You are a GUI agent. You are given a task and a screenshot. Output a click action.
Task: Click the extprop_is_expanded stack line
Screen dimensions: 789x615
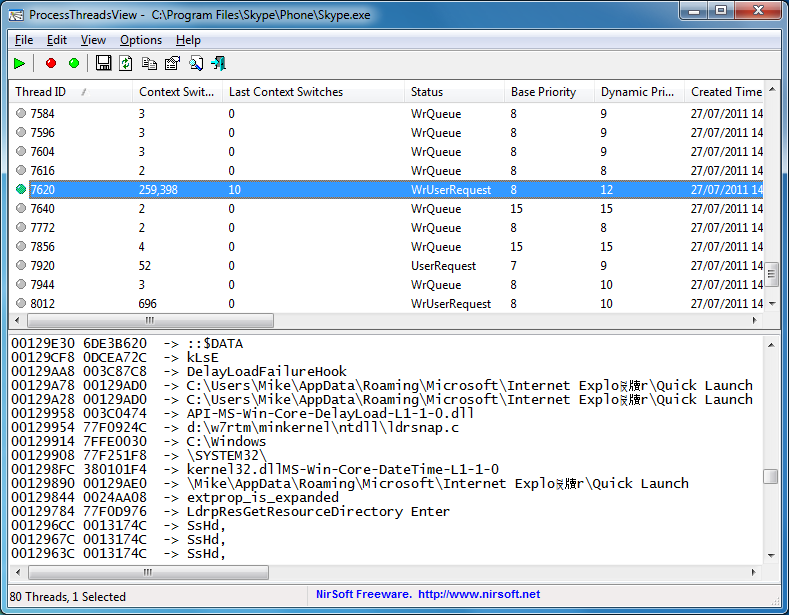[175, 497]
